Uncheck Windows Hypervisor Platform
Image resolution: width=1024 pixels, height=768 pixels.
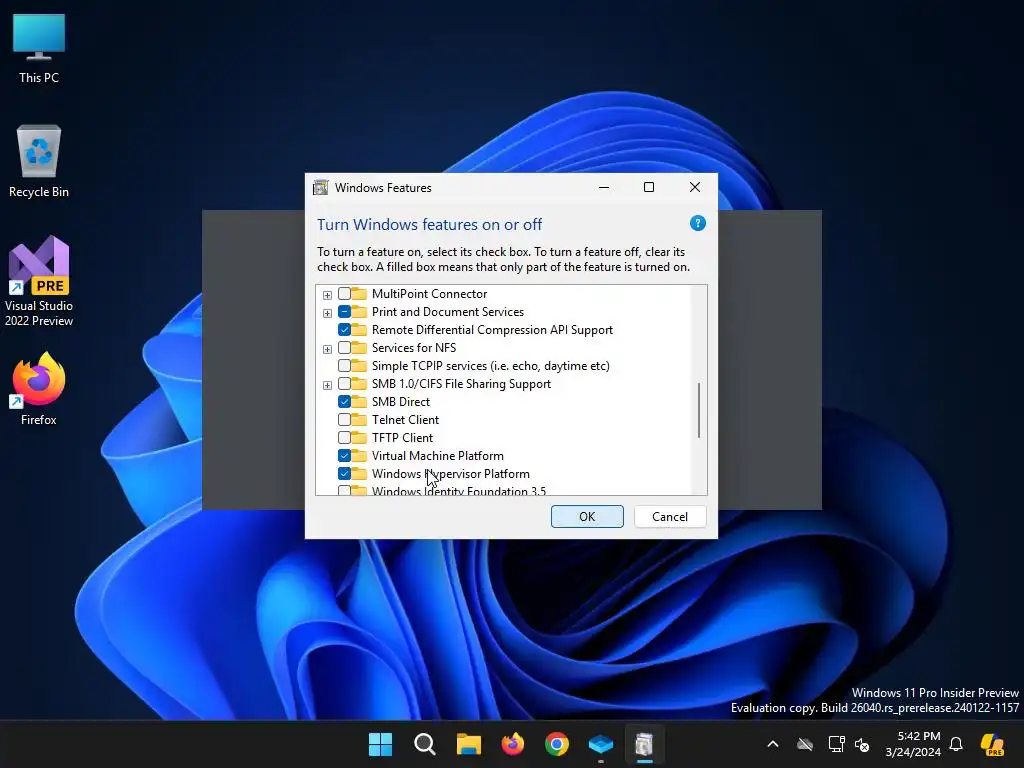[344, 473]
